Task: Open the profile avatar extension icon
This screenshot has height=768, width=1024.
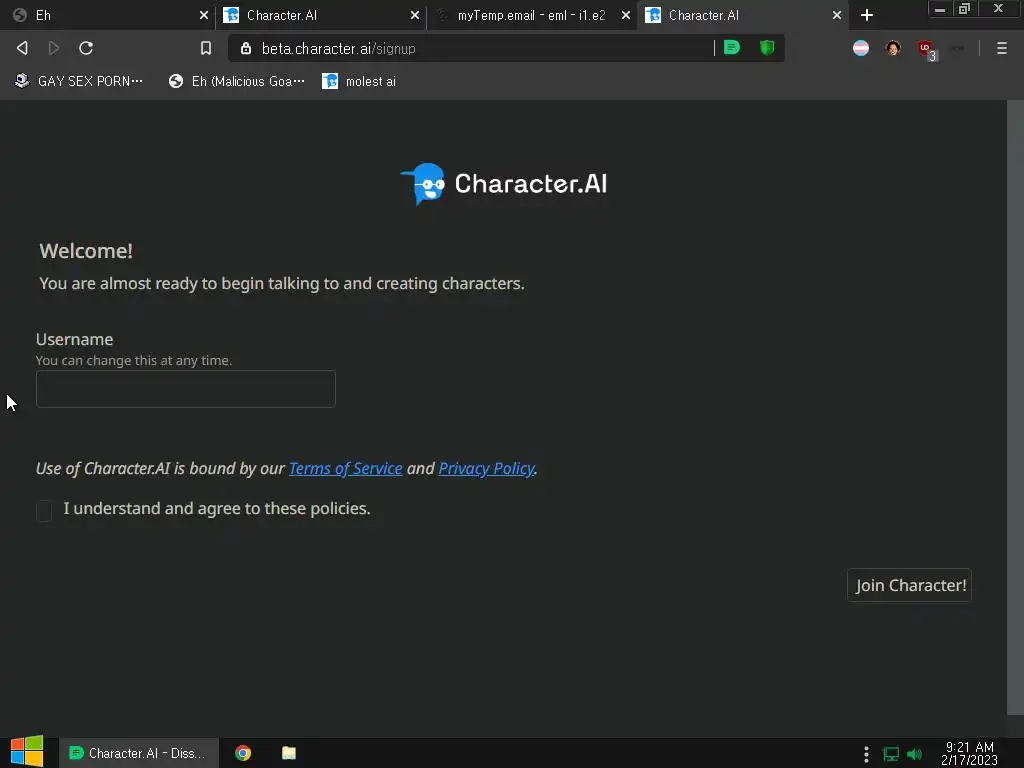Action: click(893, 48)
